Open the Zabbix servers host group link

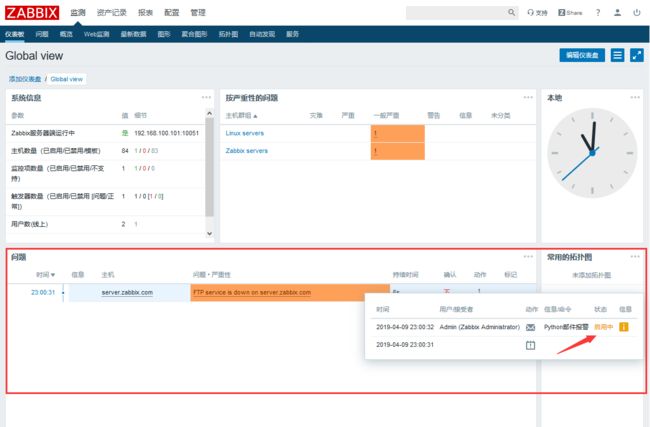point(247,150)
